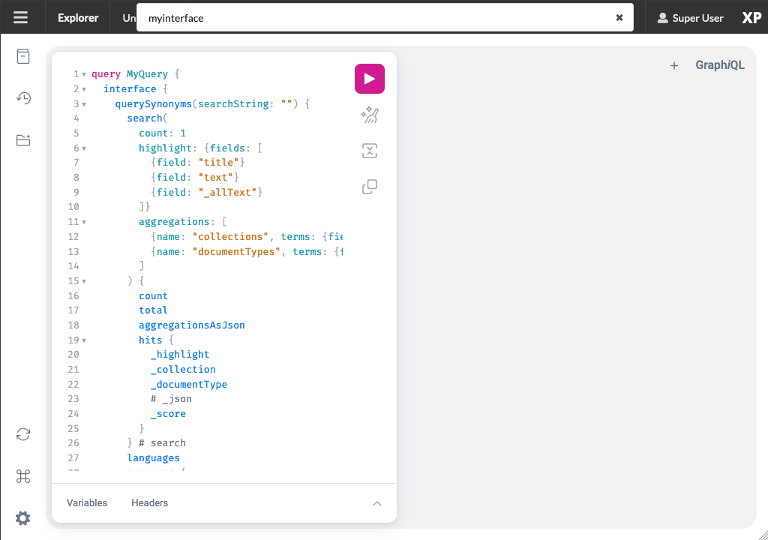Click the XP logo
This screenshot has height=540, width=768.
tap(751, 18)
